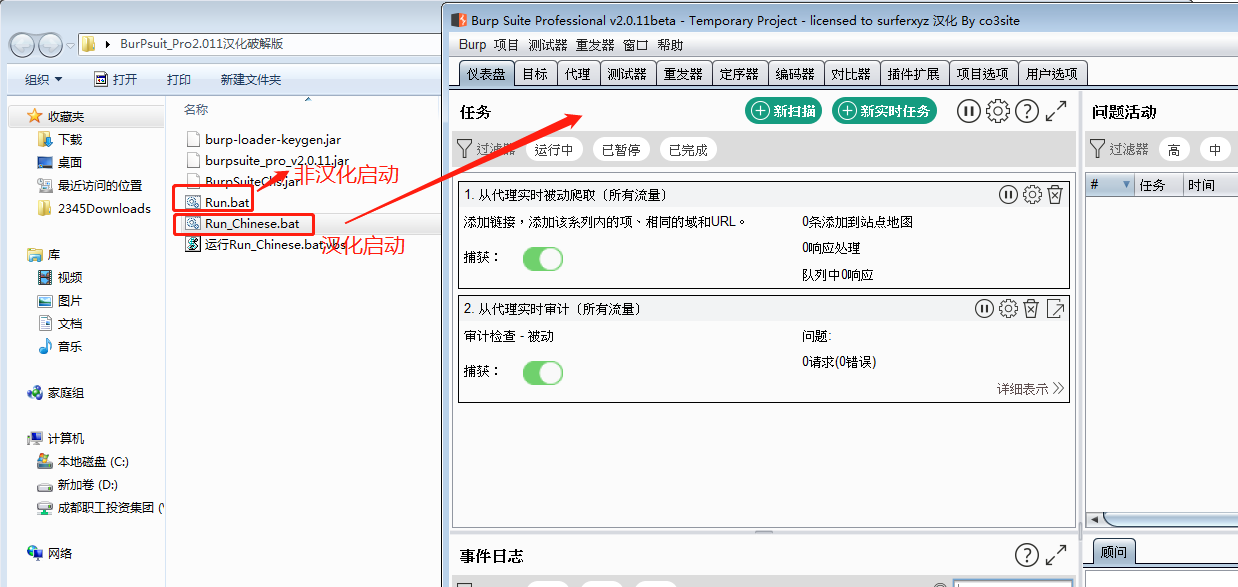Click the 任务 column header in 问题活动

[x=1159, y=185]
